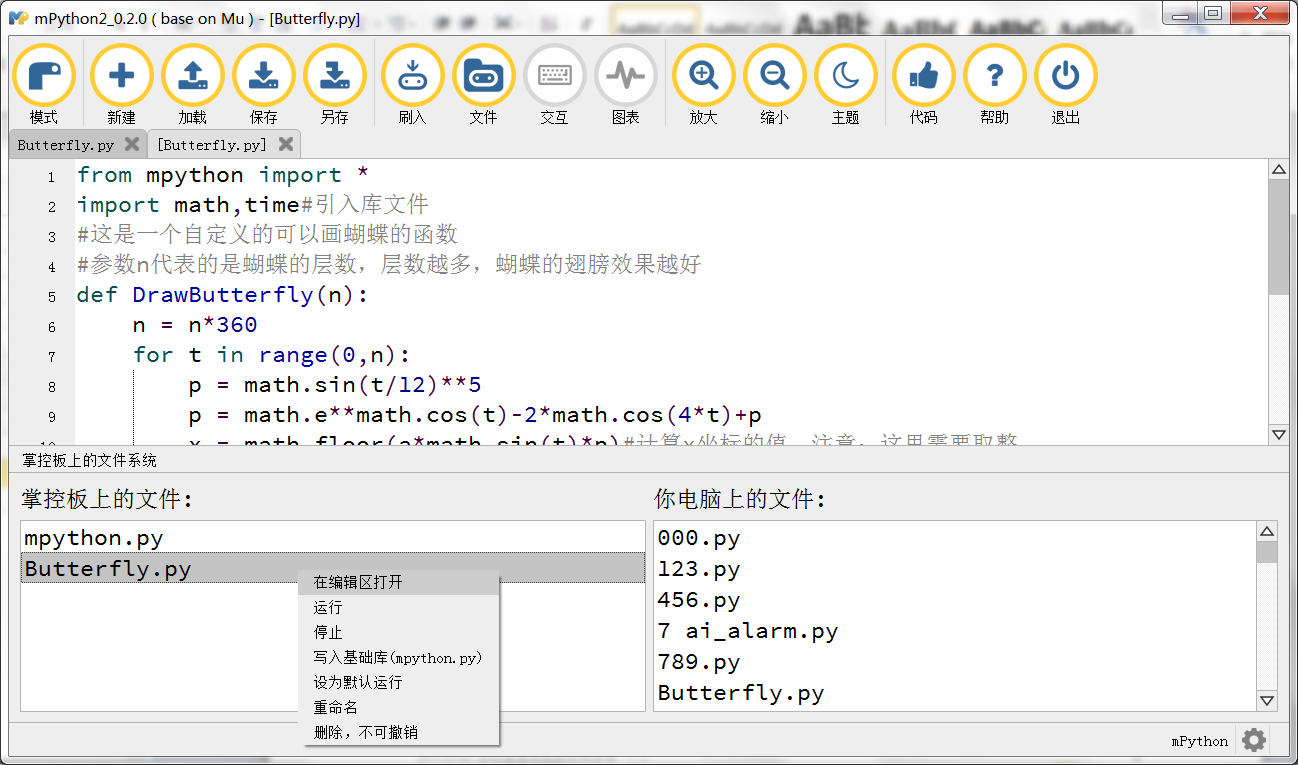Open the 模式 mode icon
The height and width of the screenshot is (765, 1298).
coord(43,76)
